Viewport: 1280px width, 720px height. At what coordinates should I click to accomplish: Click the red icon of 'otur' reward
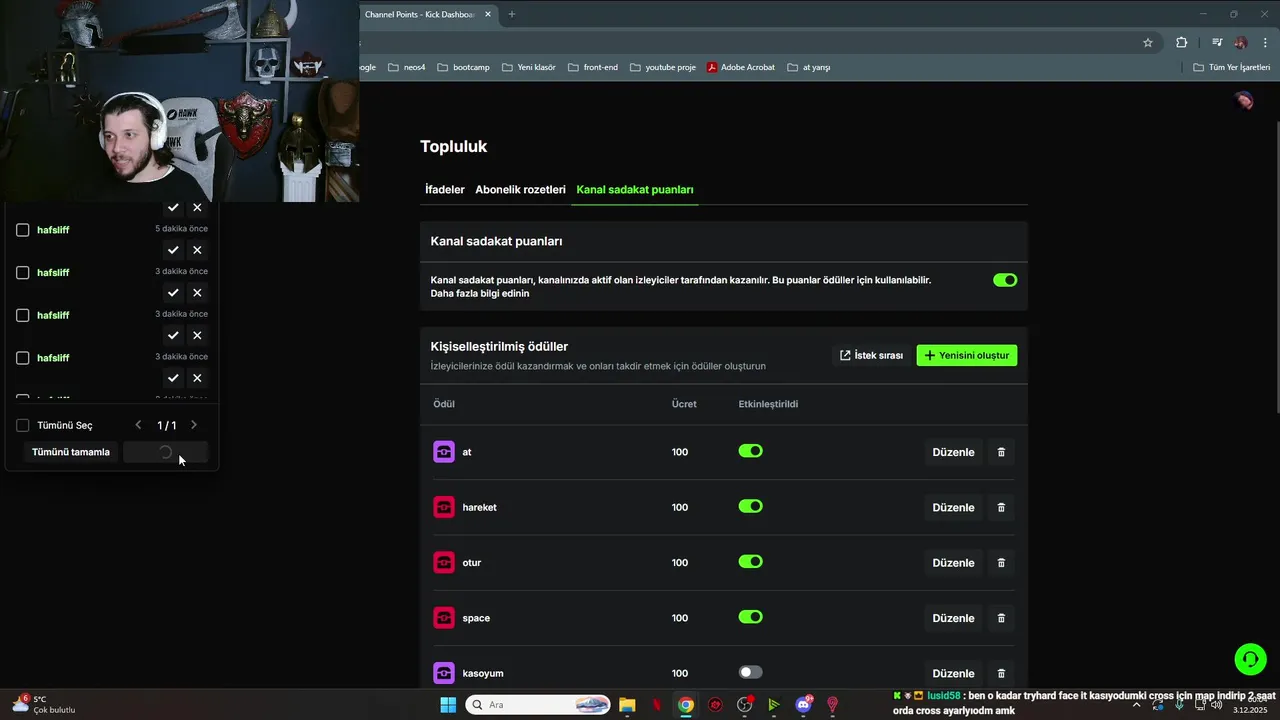444,562
